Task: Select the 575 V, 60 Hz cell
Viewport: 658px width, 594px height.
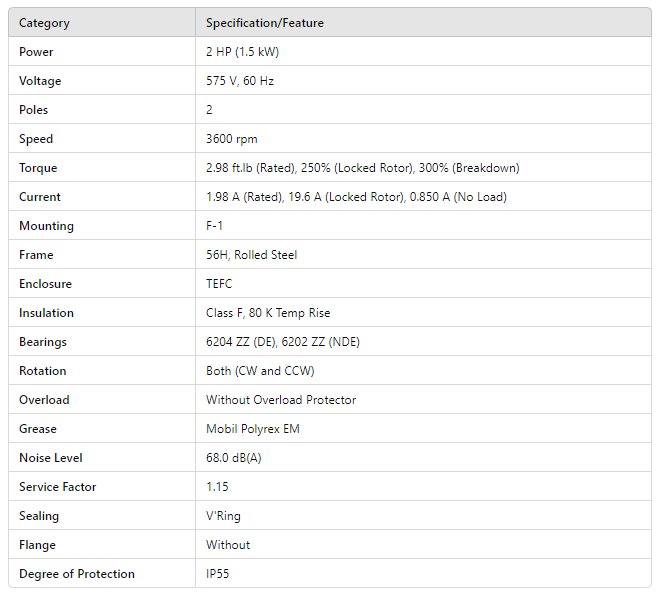Action: 240,81
